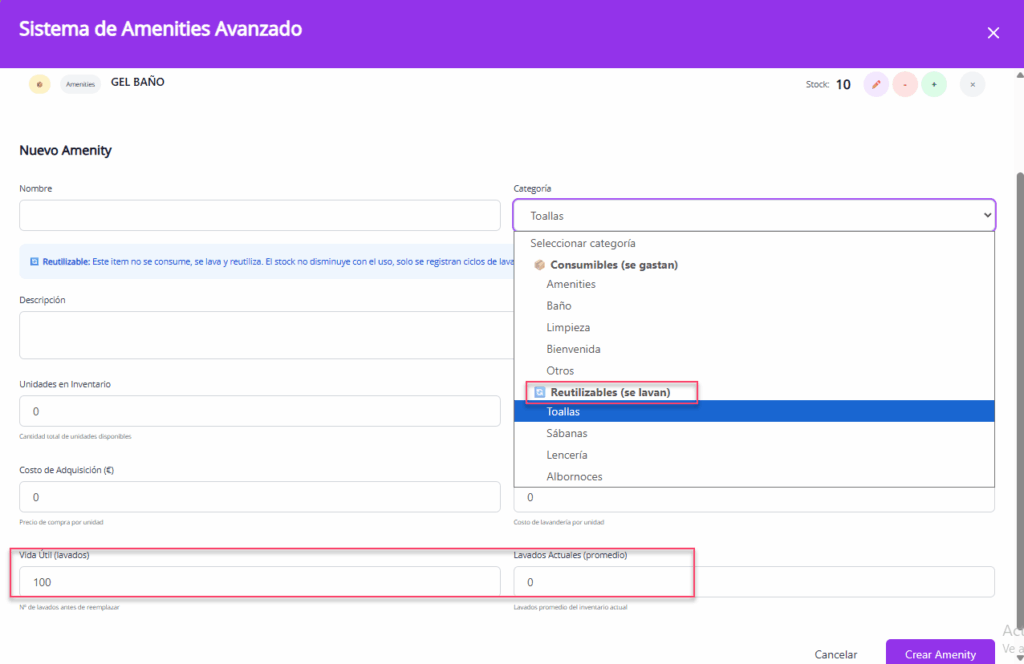Close the Sistema de Amenities Avanzado dialog

click(993, 33)
